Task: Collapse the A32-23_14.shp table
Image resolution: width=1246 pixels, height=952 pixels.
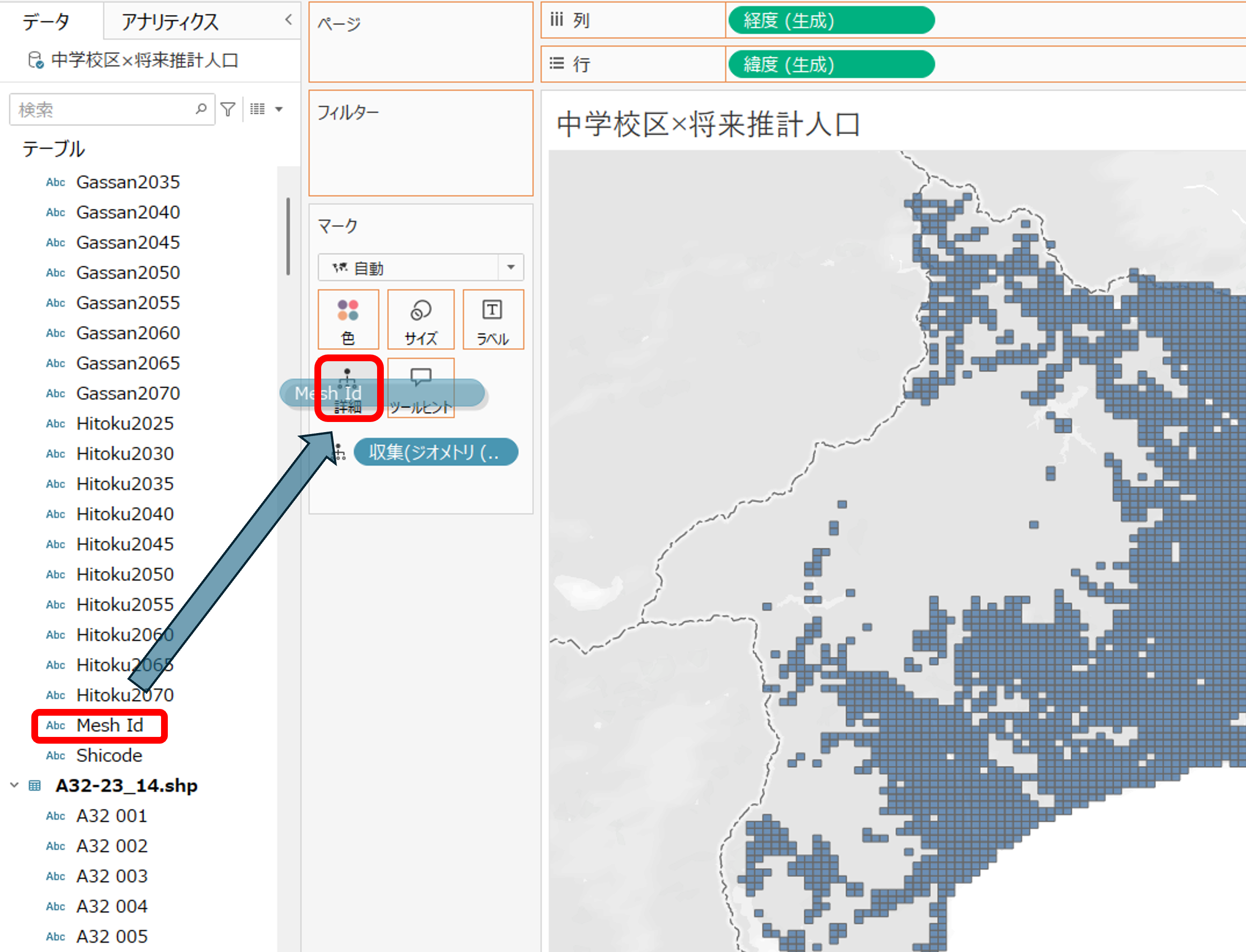Action: coord(15,786)
